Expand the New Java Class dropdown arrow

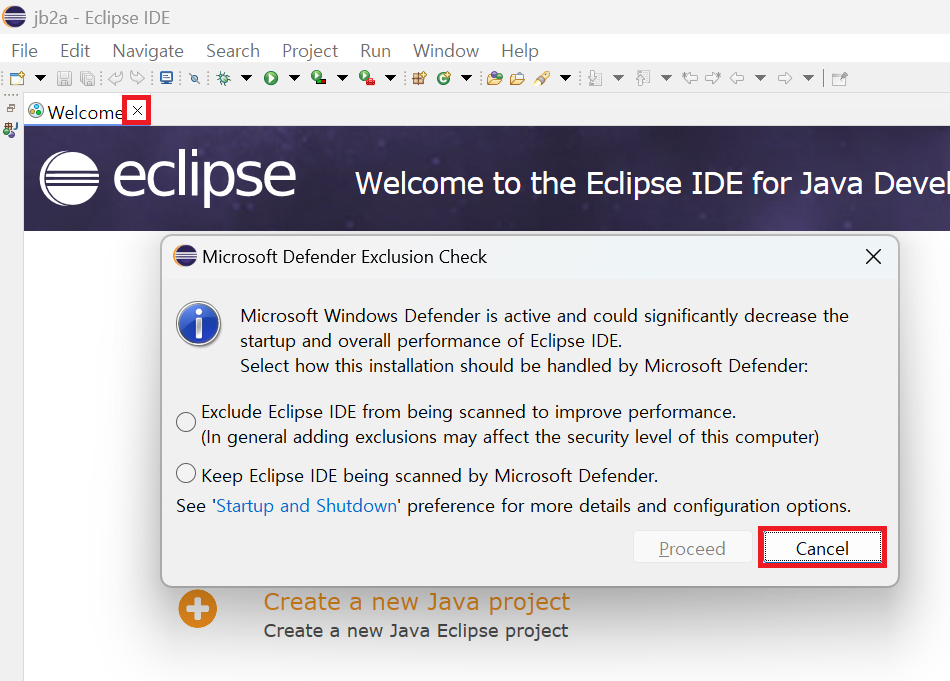(467, 78)
